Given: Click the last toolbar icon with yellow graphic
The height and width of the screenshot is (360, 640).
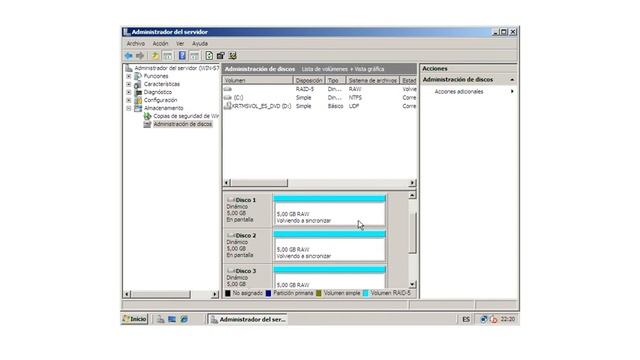Looking at the screenshot, I should (x=233, y=56).
